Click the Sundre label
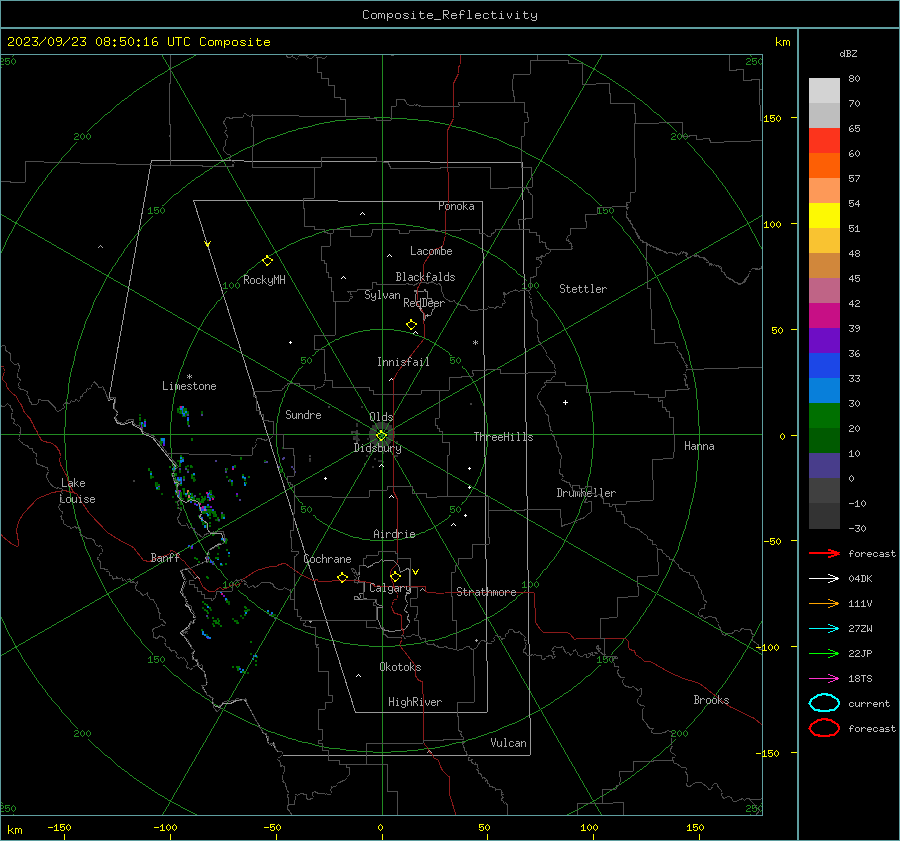900x841 pixels. (303, 414)
